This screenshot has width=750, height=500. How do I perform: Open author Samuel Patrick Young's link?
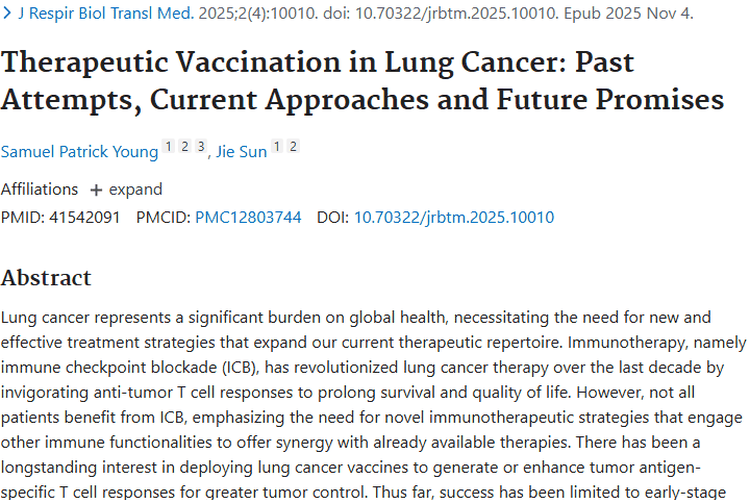[79, 151]
